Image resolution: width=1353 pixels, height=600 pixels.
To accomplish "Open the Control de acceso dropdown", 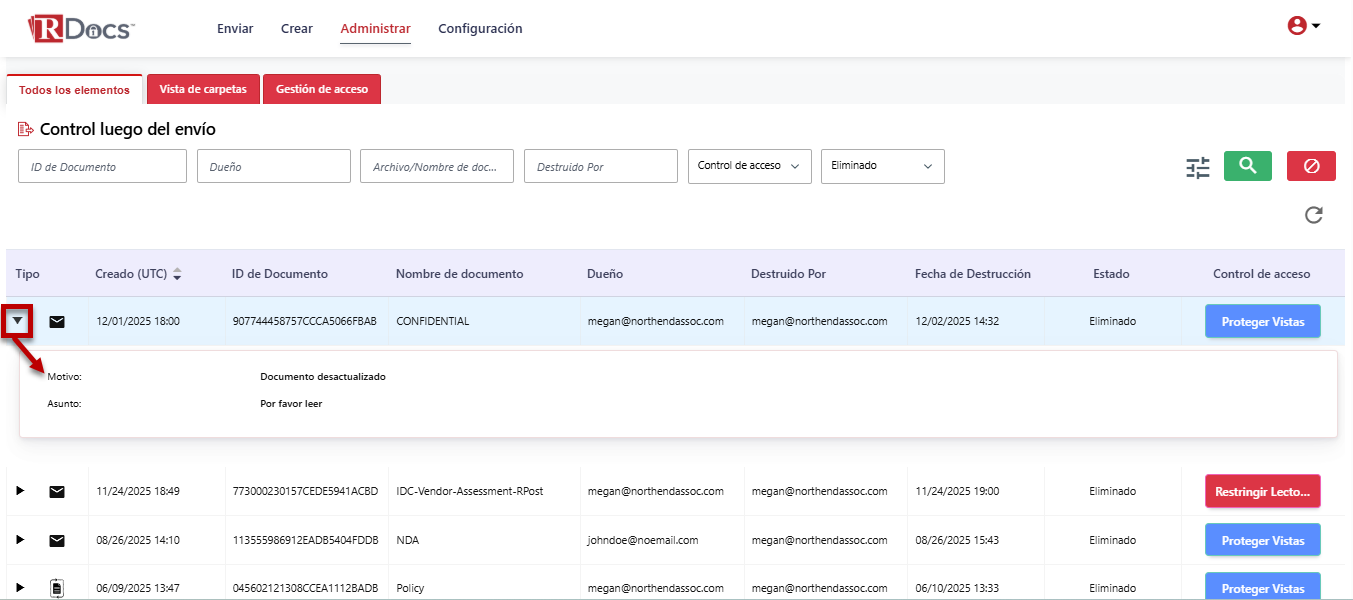I will tap(749, 166).
